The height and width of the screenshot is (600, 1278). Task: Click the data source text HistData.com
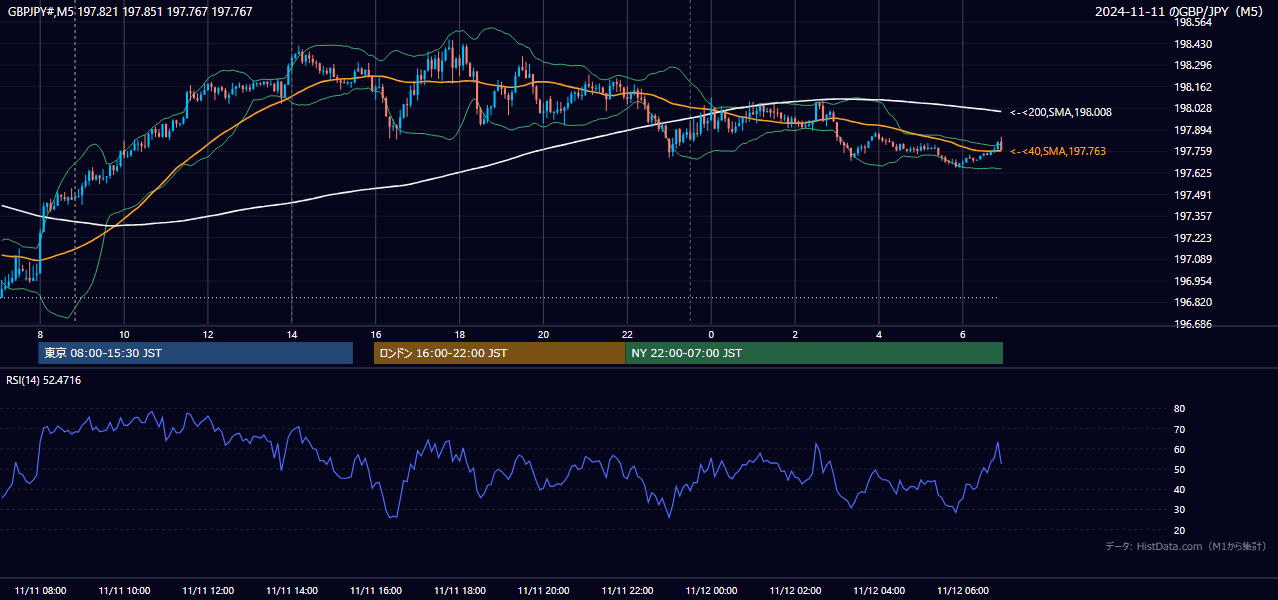(1170, 546)
